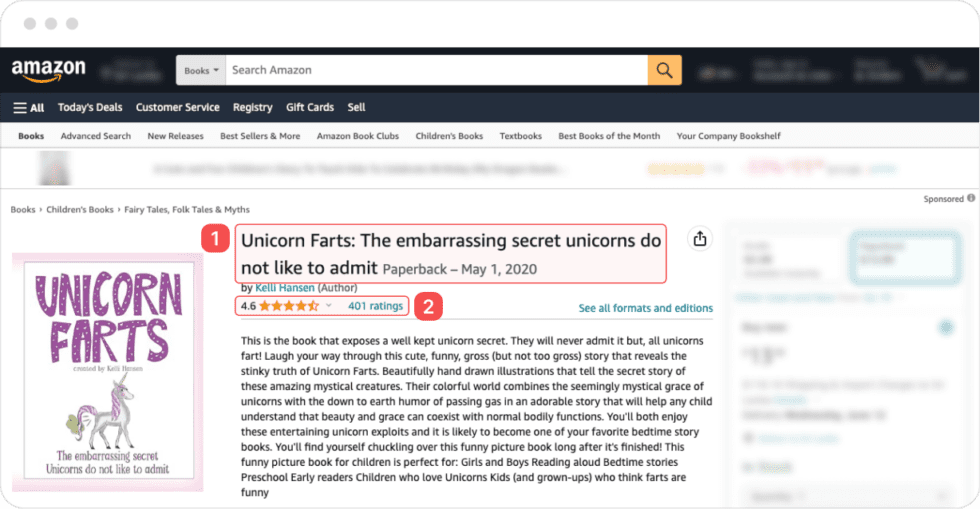The image size is (980, 509).
Task: Open the All hamburger menu
Action: point(28,107)
